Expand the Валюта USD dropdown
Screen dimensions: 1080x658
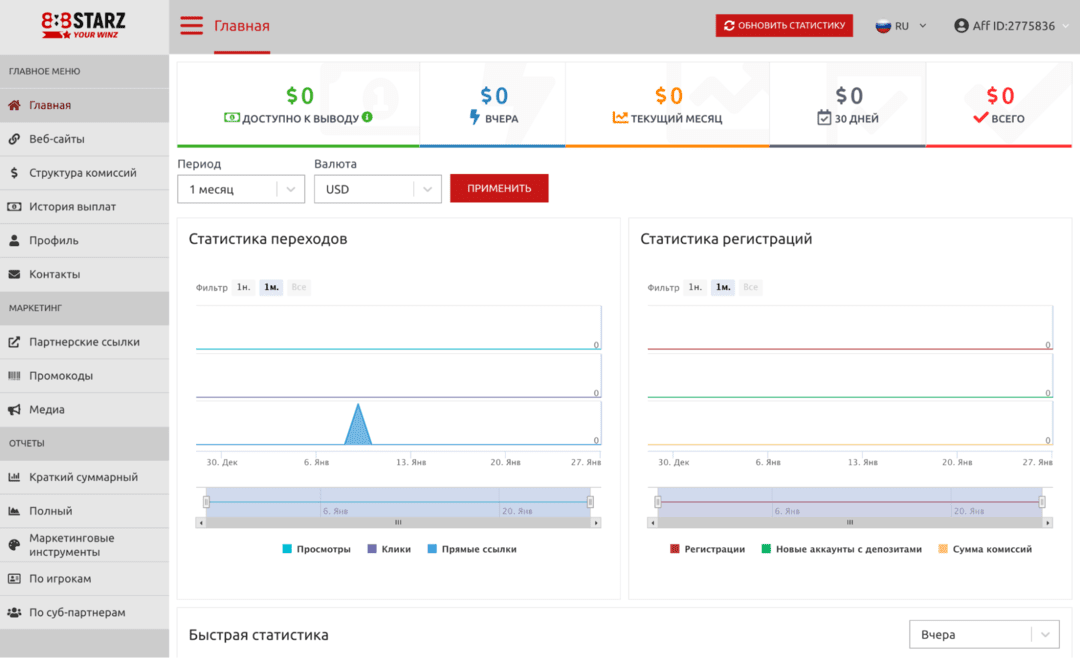click(x=377, y=188)
